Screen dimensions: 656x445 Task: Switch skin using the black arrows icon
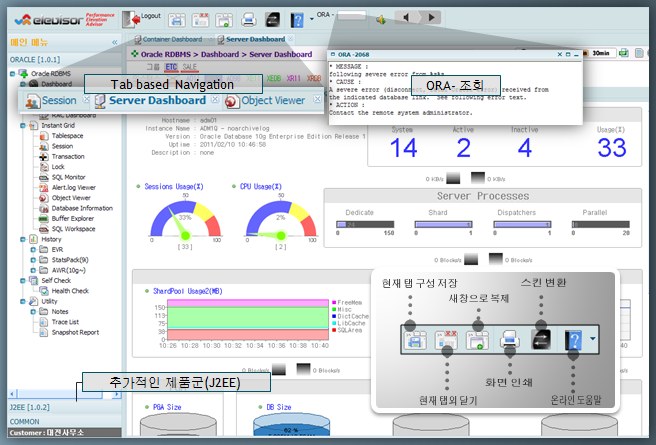tap(272, 20)
